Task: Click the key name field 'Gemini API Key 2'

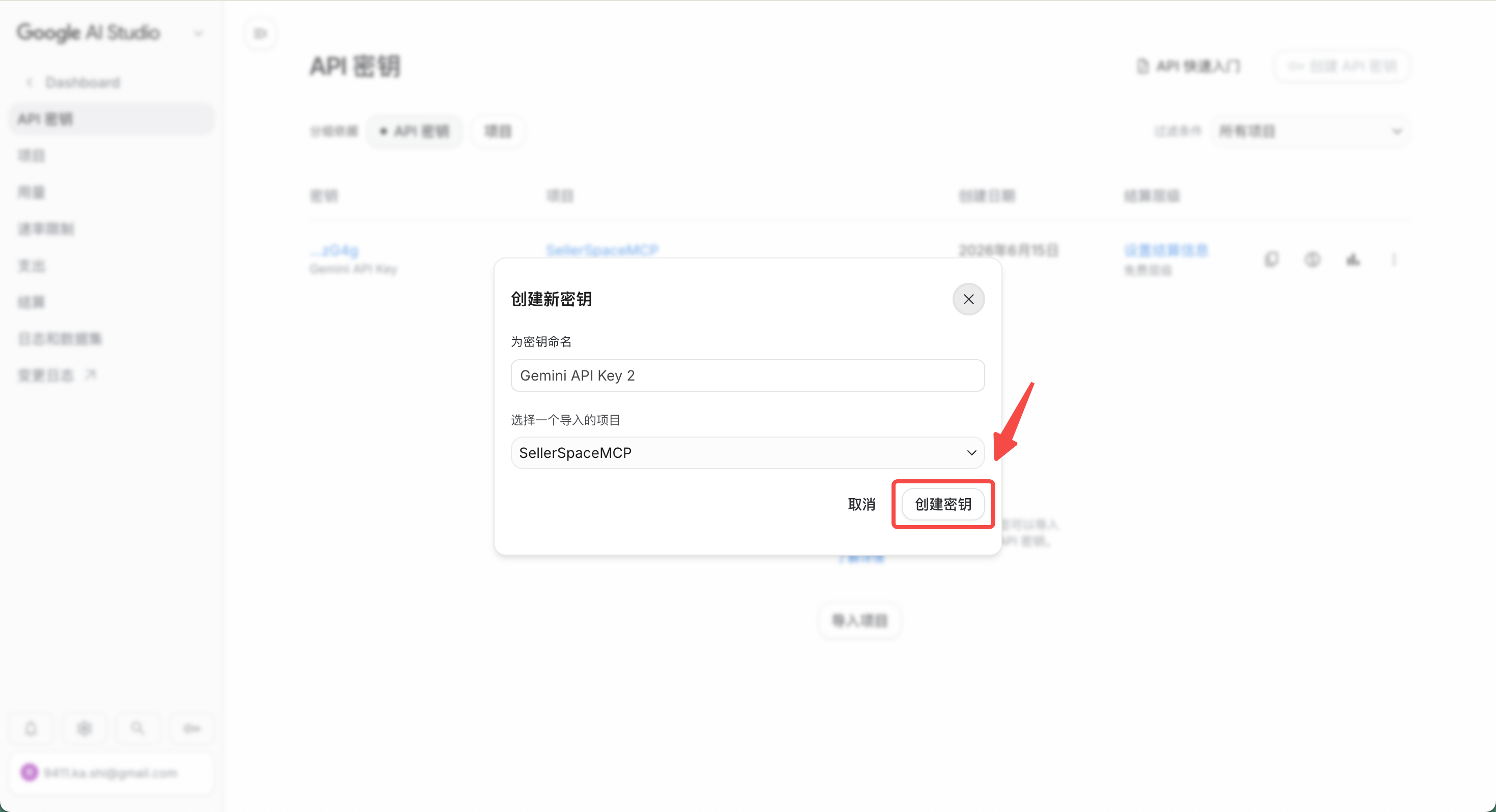Action: pyautogui.click(x=747, y=375)
